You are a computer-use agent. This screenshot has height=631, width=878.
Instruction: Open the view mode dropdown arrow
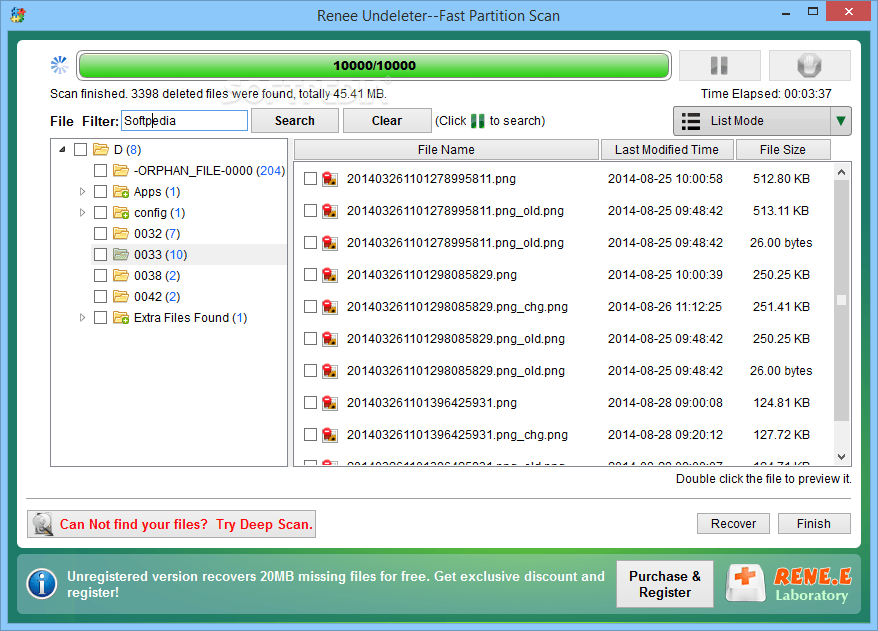pos(840,121)
